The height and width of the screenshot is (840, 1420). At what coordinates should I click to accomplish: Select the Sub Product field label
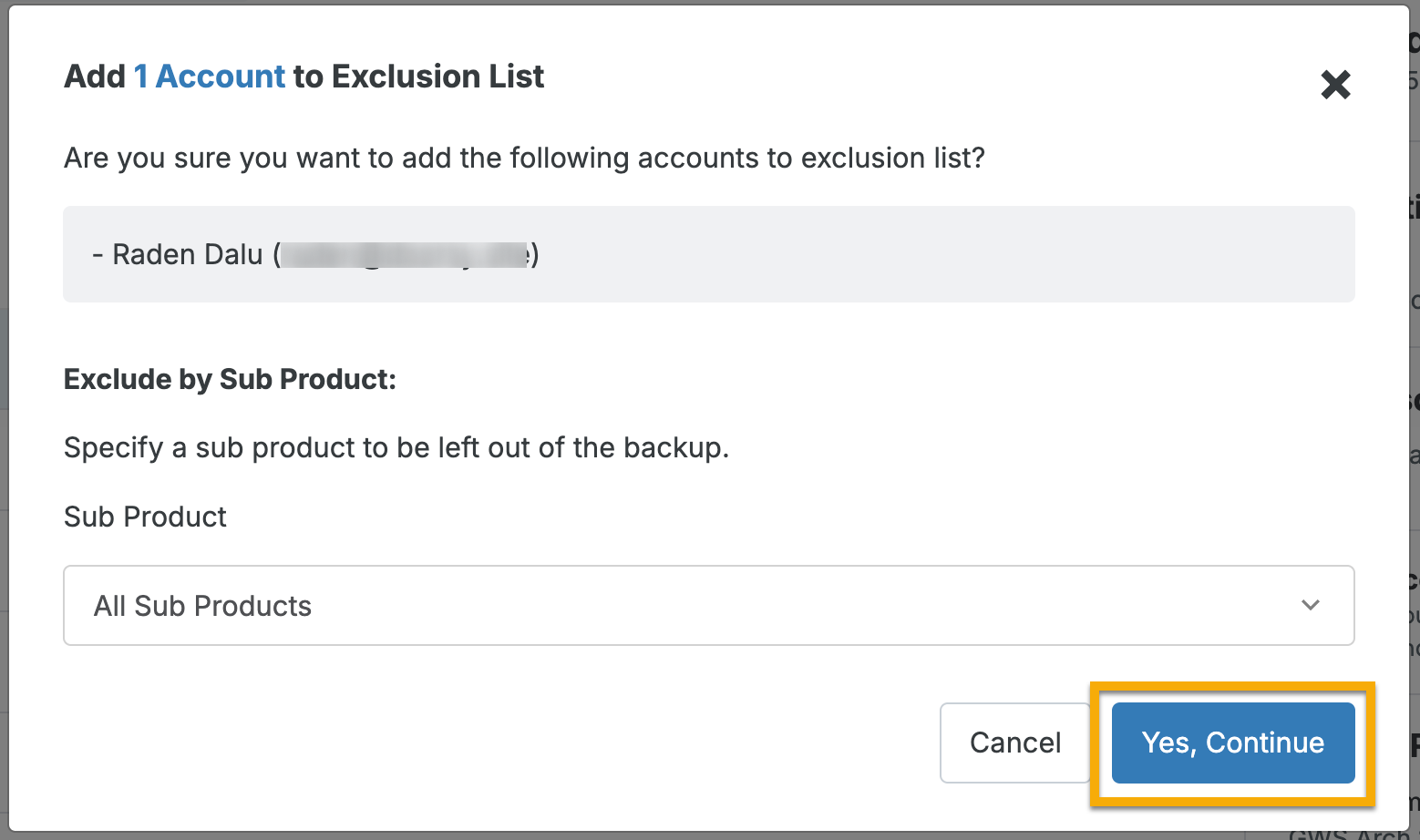pyautogui.click(x=145, y=517)
